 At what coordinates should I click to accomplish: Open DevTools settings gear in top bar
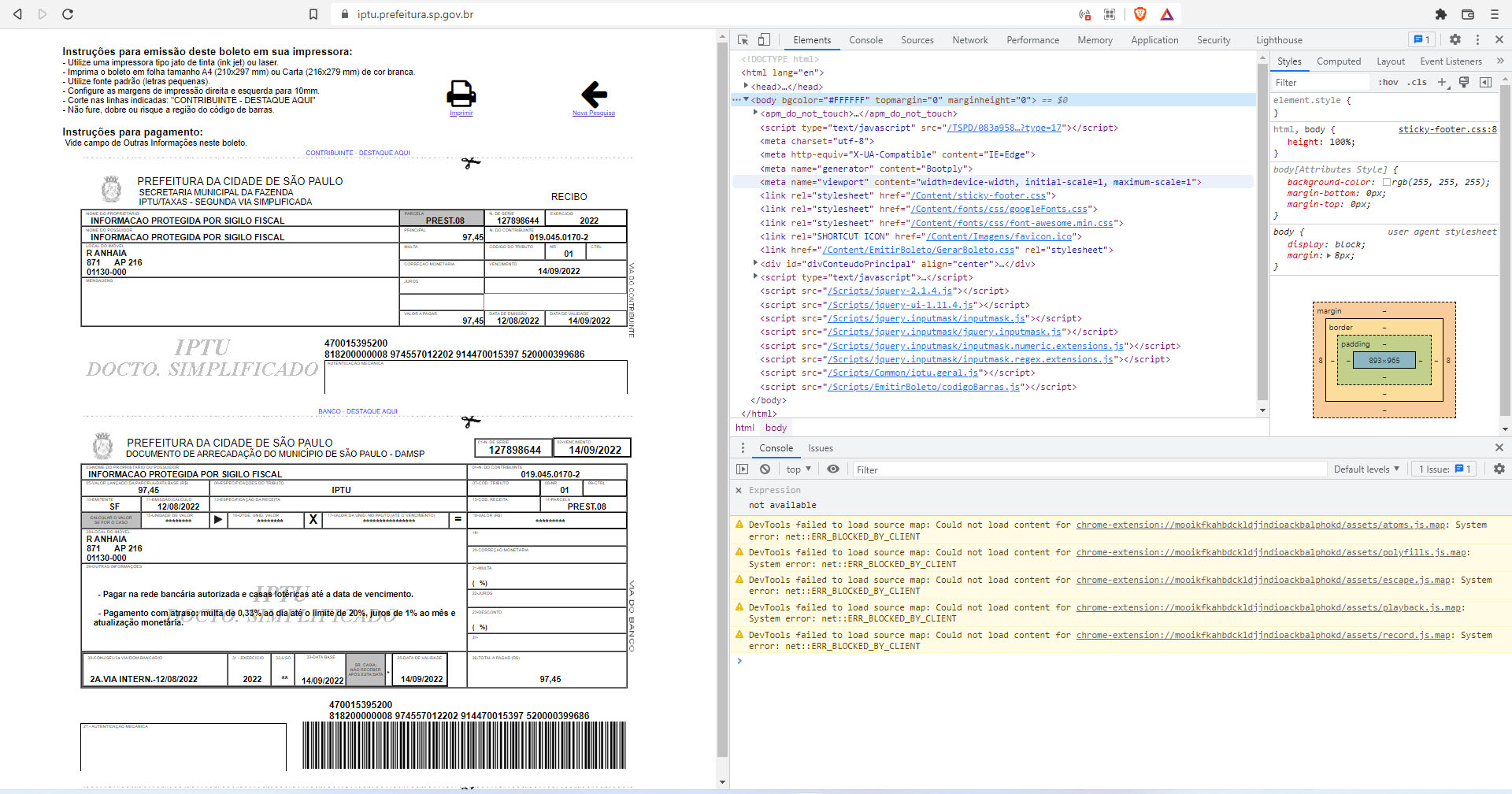[x=1455, y=39]
